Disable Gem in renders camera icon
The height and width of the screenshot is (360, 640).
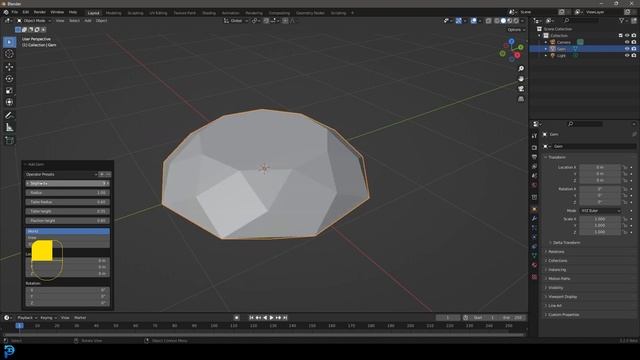coord(634,49)
